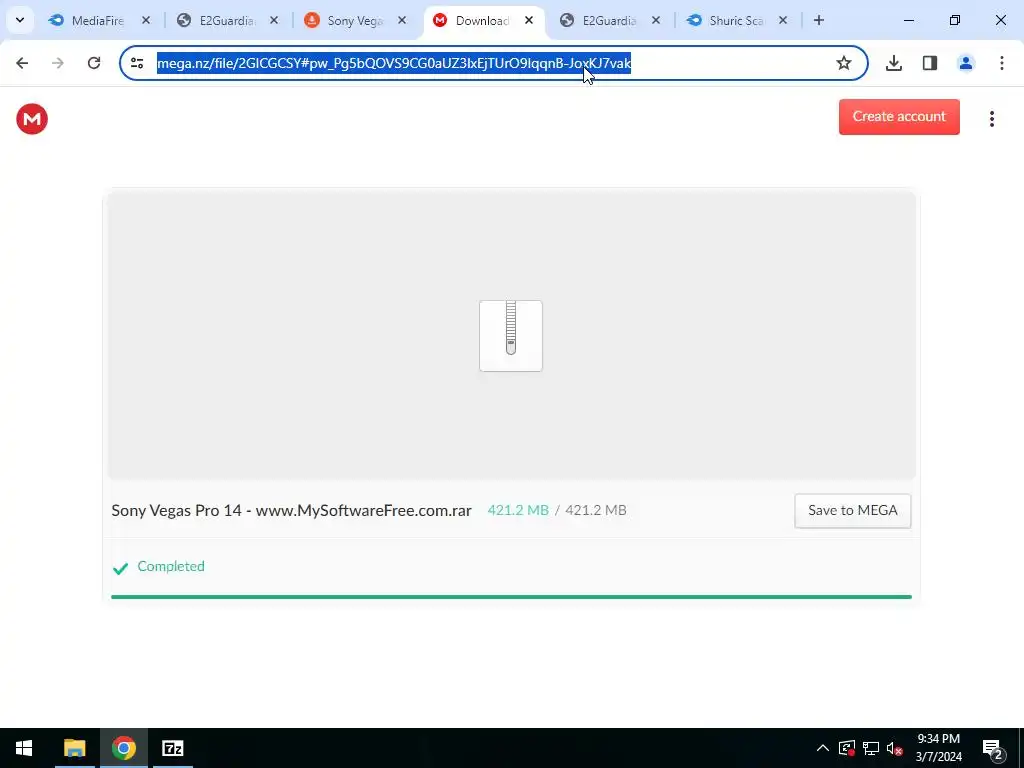Go back to previous page
1024x768 pixels.
point(22,63)
